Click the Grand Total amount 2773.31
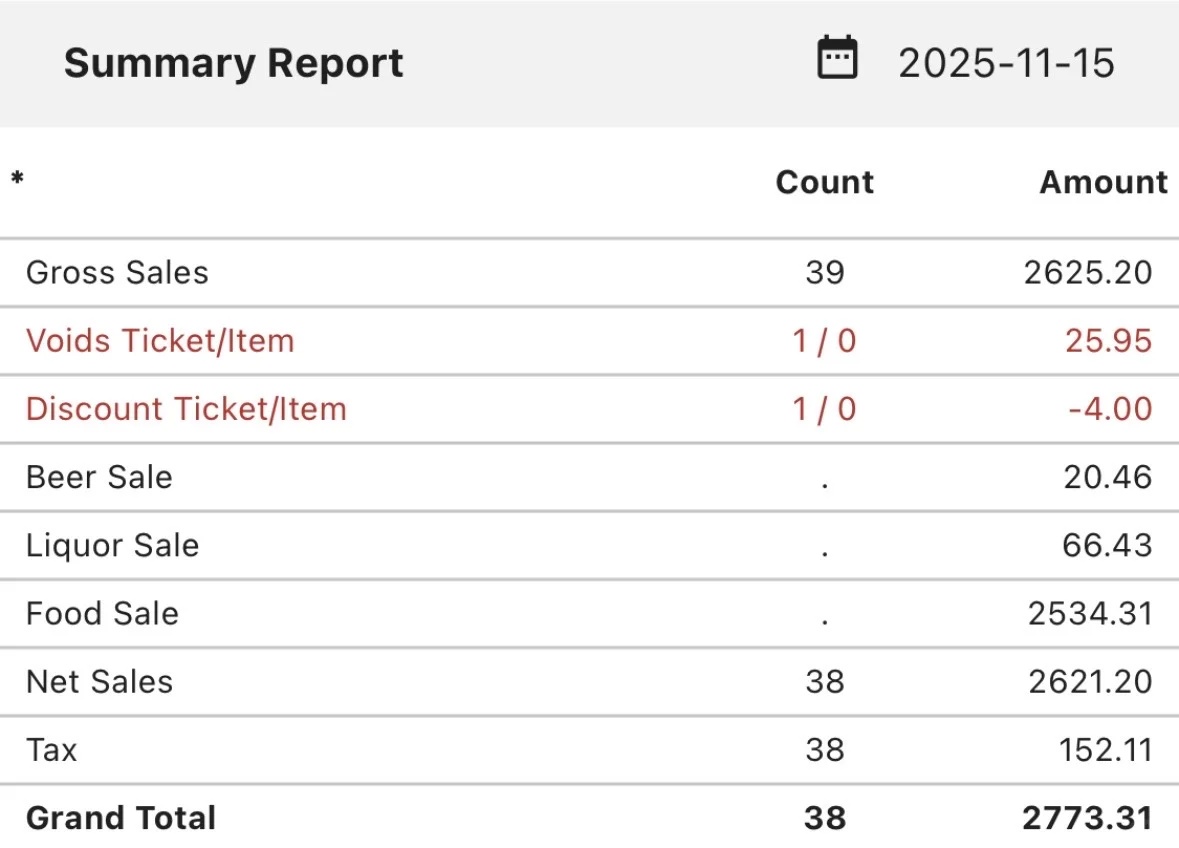 [1086, 818]
